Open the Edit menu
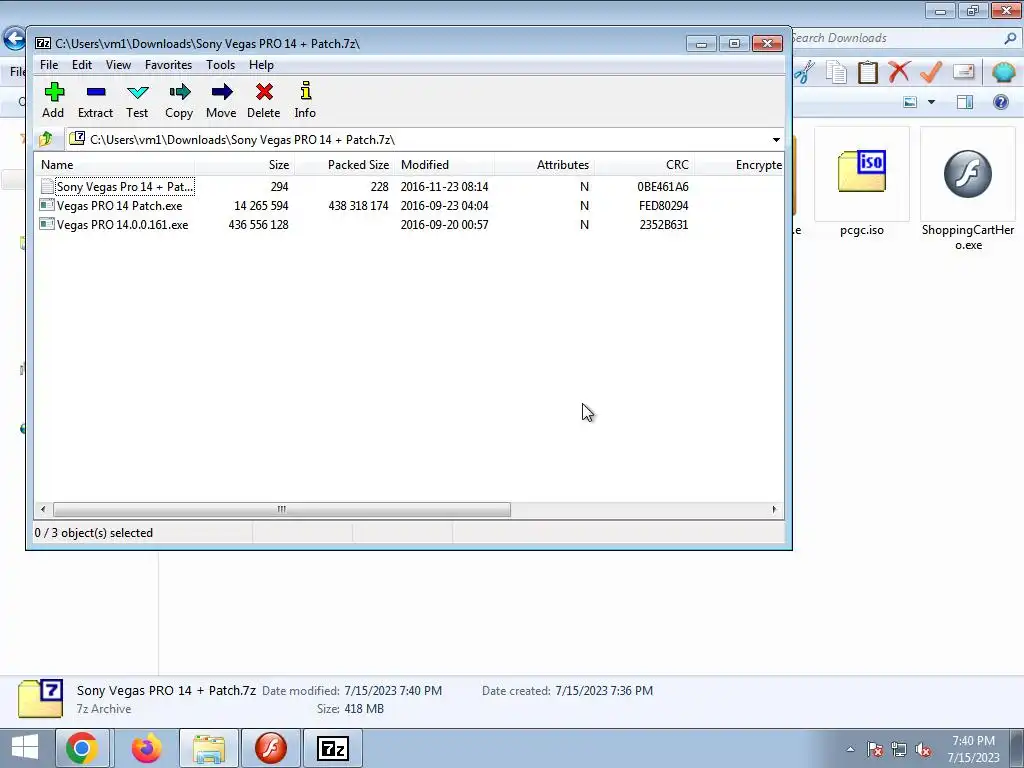The height and width of the screenshot is (768, 1024). tap(82, 65)
